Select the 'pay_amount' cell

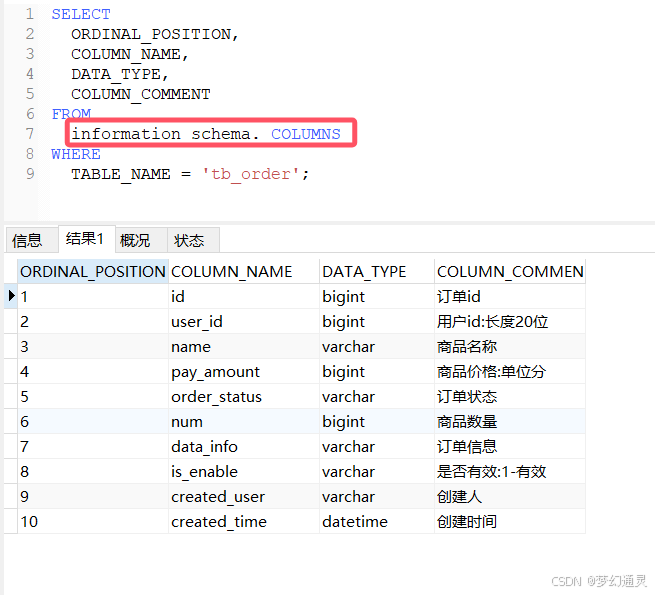[x=244, y=372]
